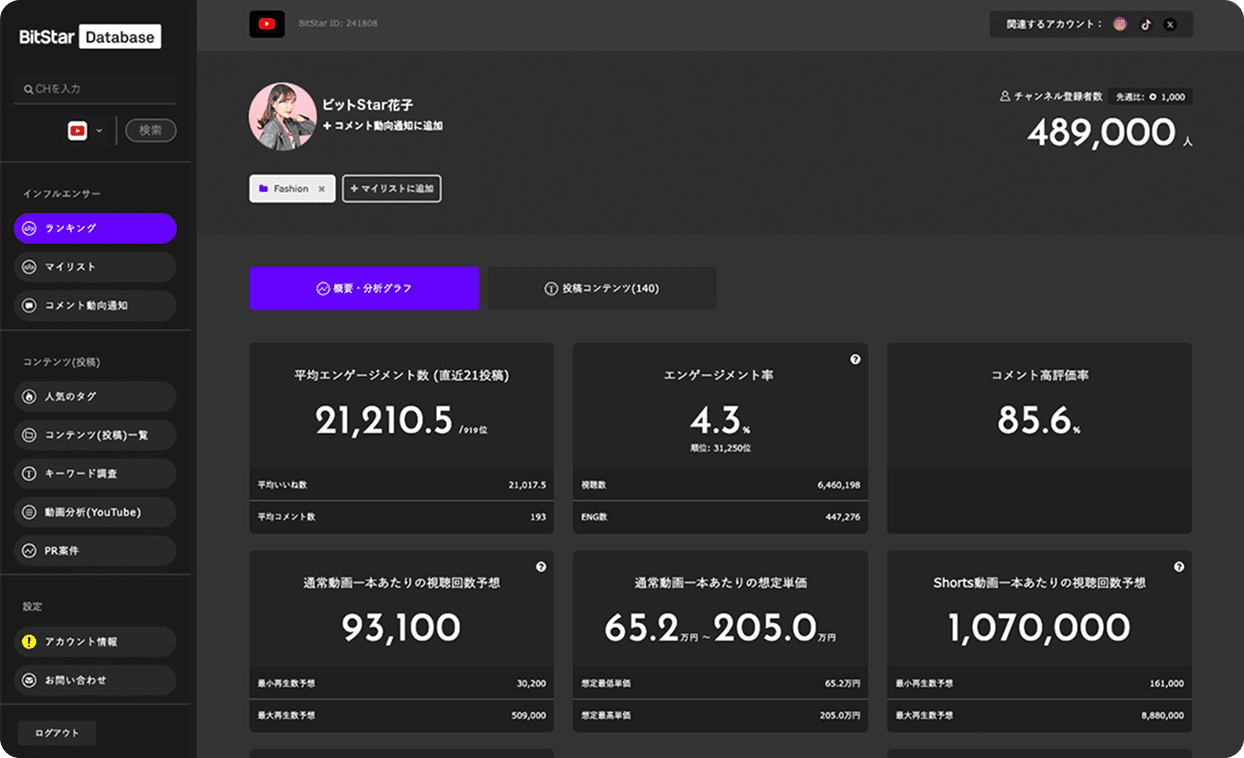This screenshot has width=1244, height=758.
Task: Open 人気のタグ menu item
Action: (x=95, y=396)
